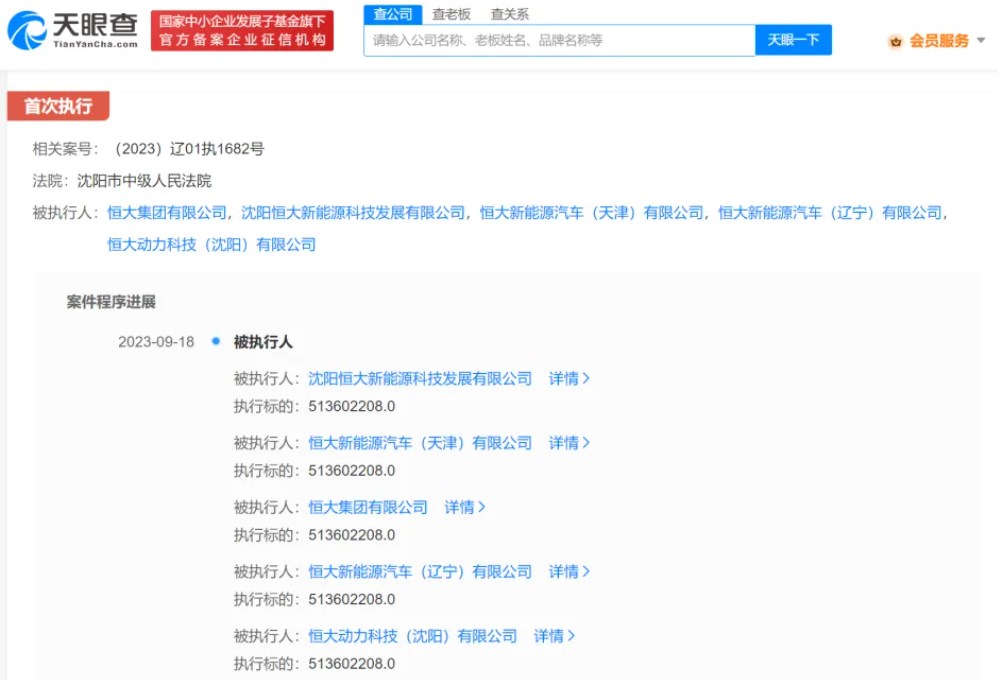Click the 案件程序进展 heading
Screen dimensions: 998x680
point(111,302)
